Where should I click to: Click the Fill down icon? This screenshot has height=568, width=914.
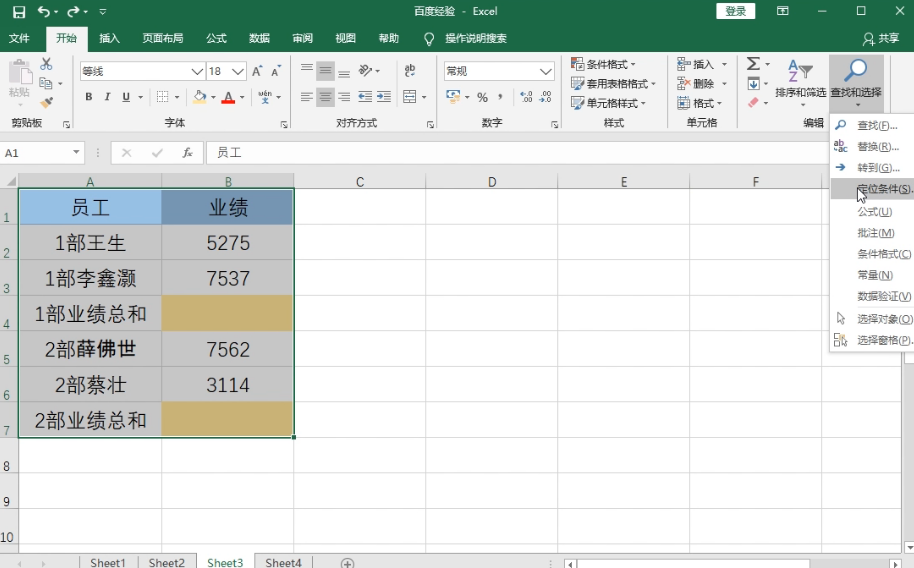753,83
